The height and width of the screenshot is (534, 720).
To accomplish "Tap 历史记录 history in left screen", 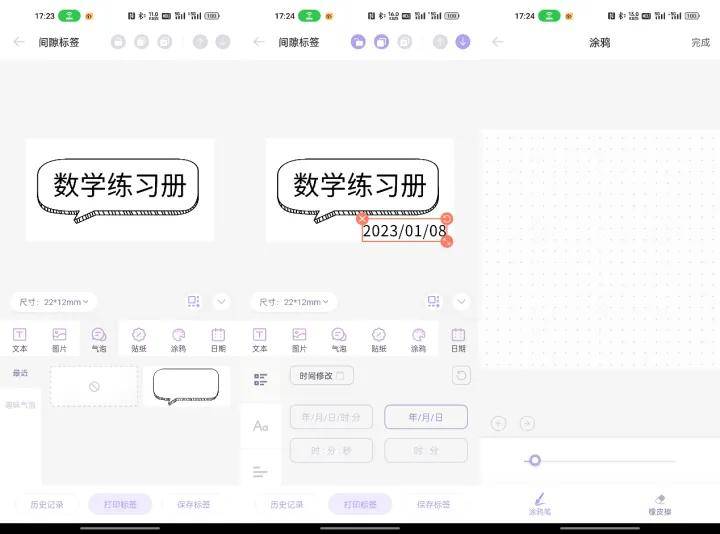I will [x=47, y=504].
